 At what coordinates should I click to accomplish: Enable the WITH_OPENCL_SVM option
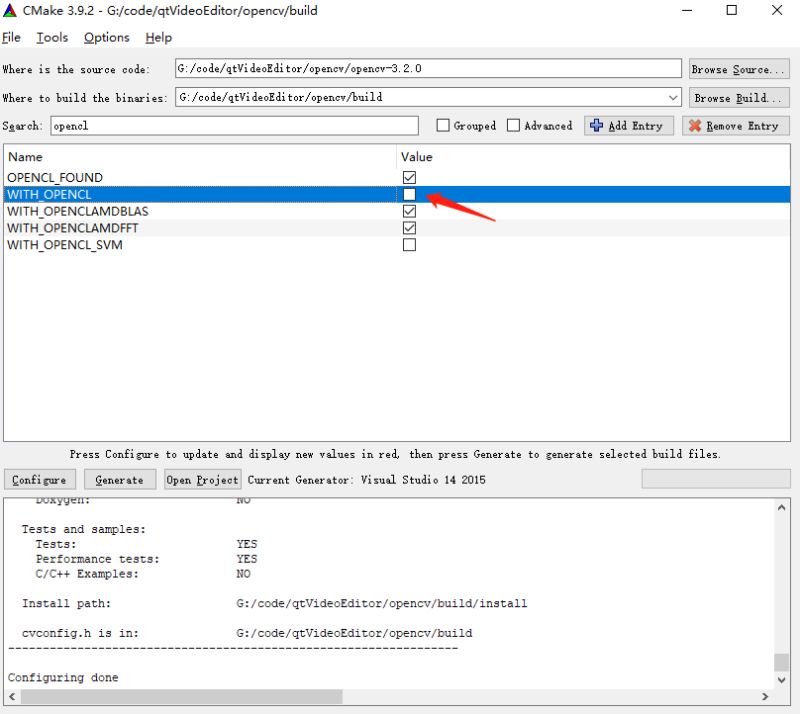click(409, 244)
